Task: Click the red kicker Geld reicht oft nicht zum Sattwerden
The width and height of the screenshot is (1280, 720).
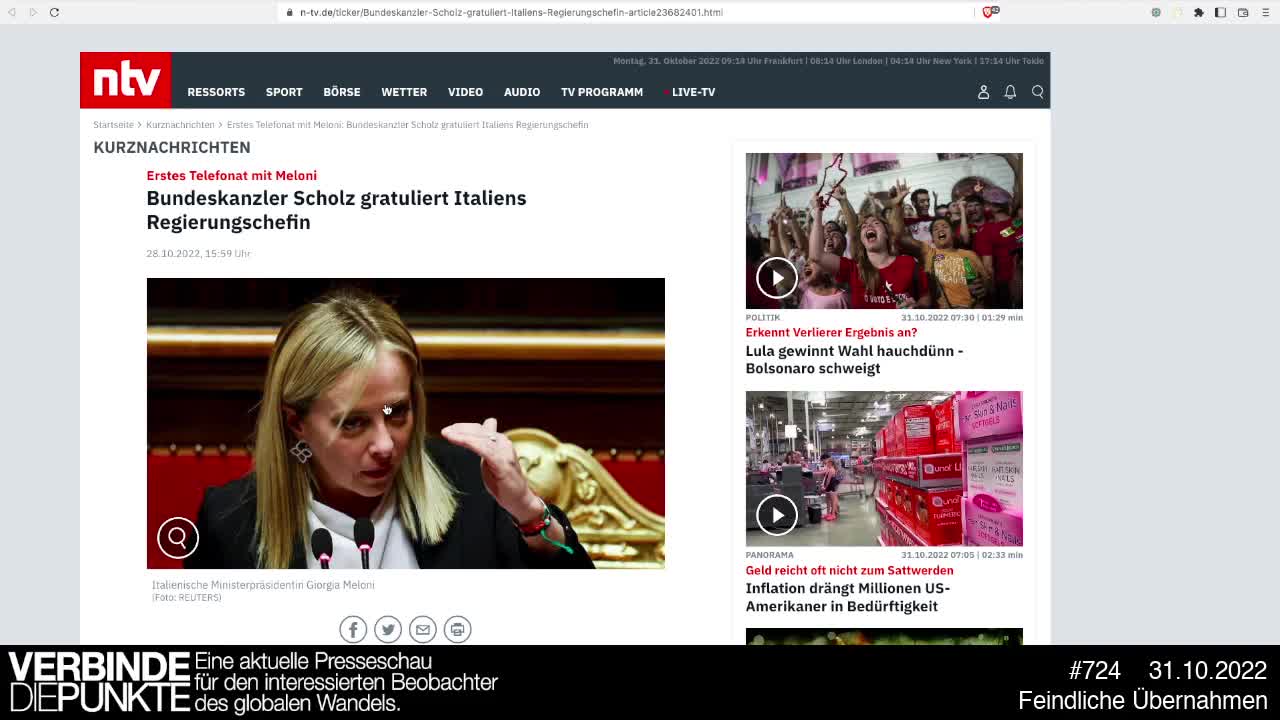Action: (x=849, y=570)
